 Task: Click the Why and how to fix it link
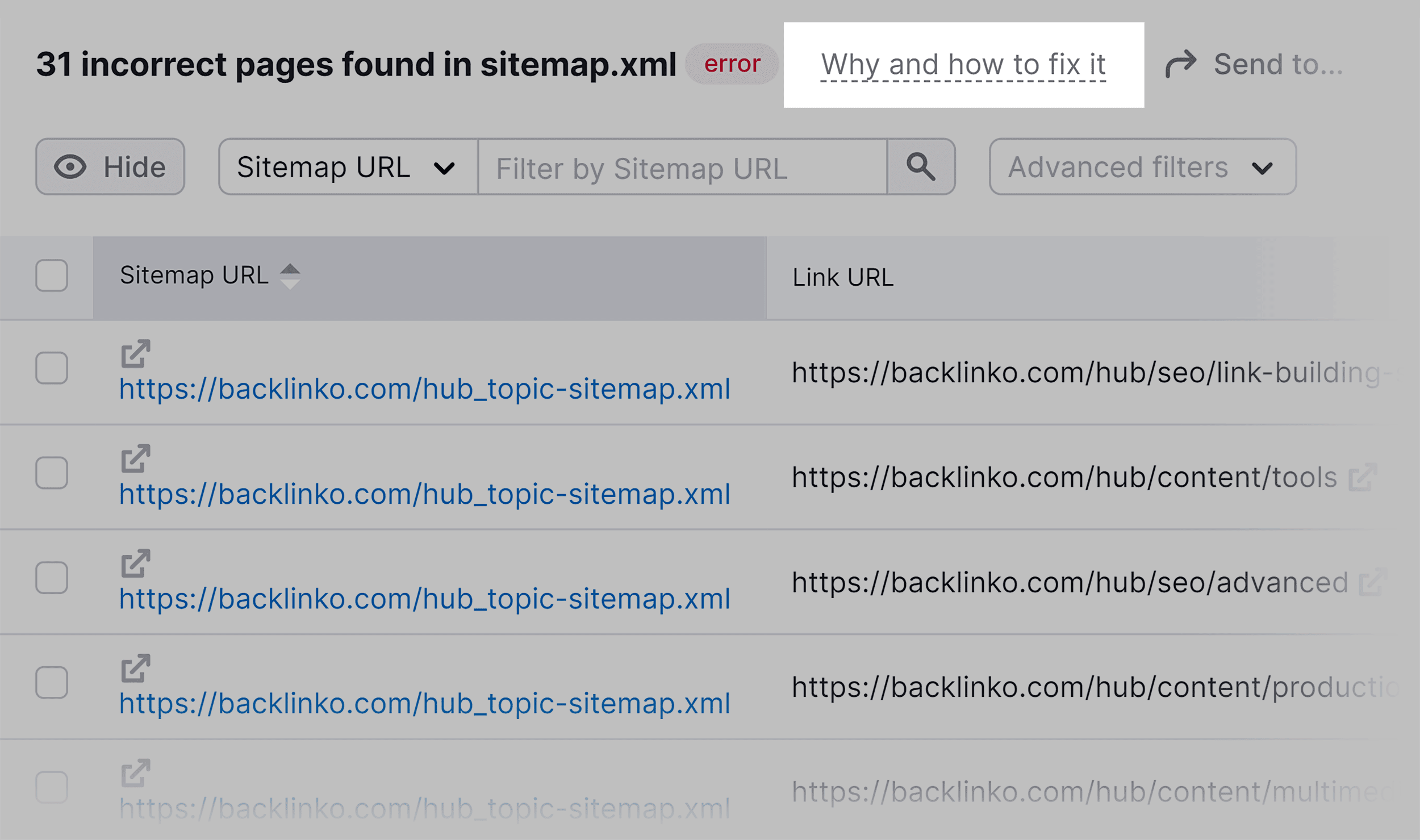pos(962,64)
